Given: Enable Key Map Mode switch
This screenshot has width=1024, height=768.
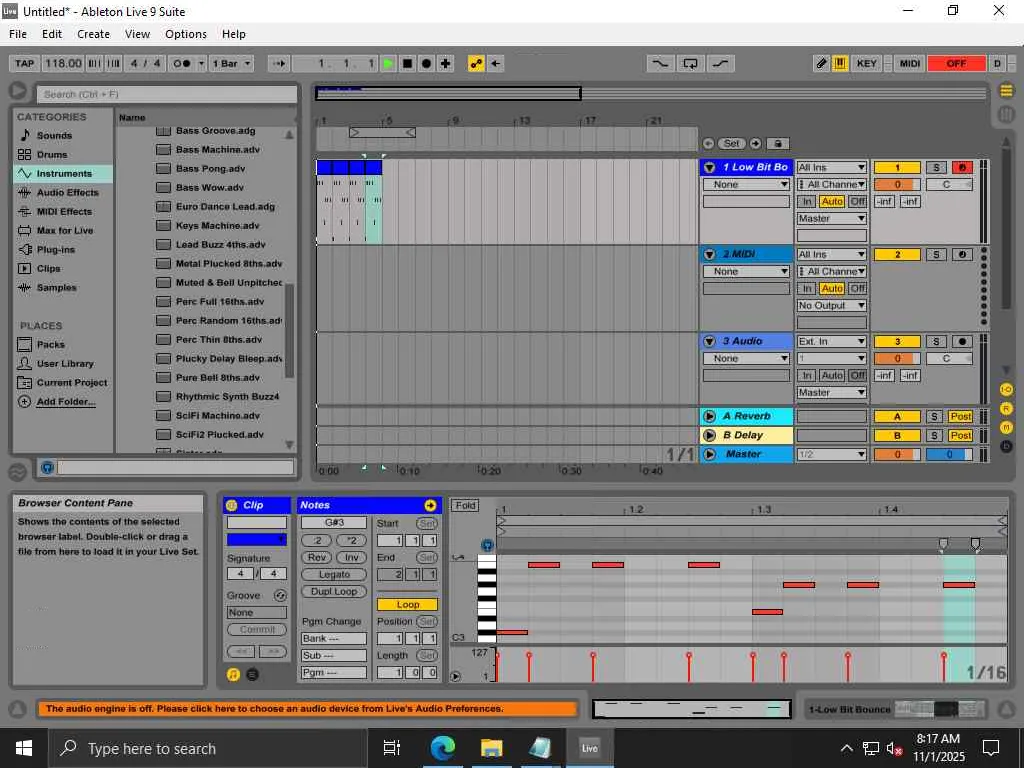Looking at the screenshot, I should (867, 63).
